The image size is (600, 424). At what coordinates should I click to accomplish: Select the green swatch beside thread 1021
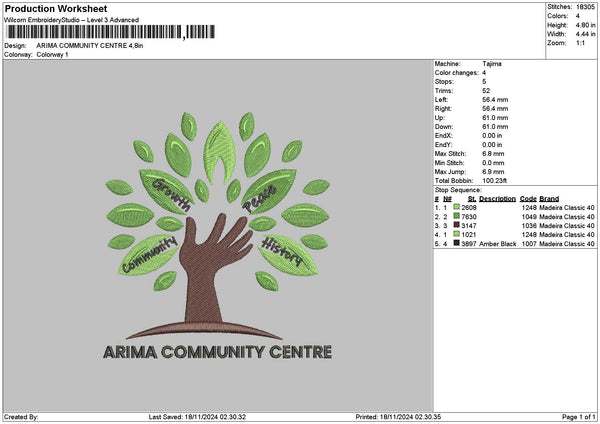(456, 234)
